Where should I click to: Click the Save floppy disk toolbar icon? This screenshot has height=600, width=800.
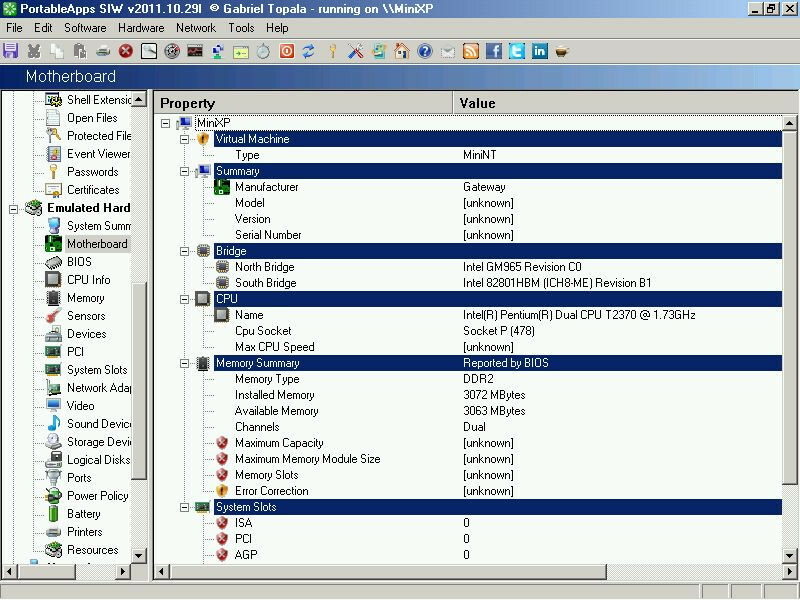(11, 51)
